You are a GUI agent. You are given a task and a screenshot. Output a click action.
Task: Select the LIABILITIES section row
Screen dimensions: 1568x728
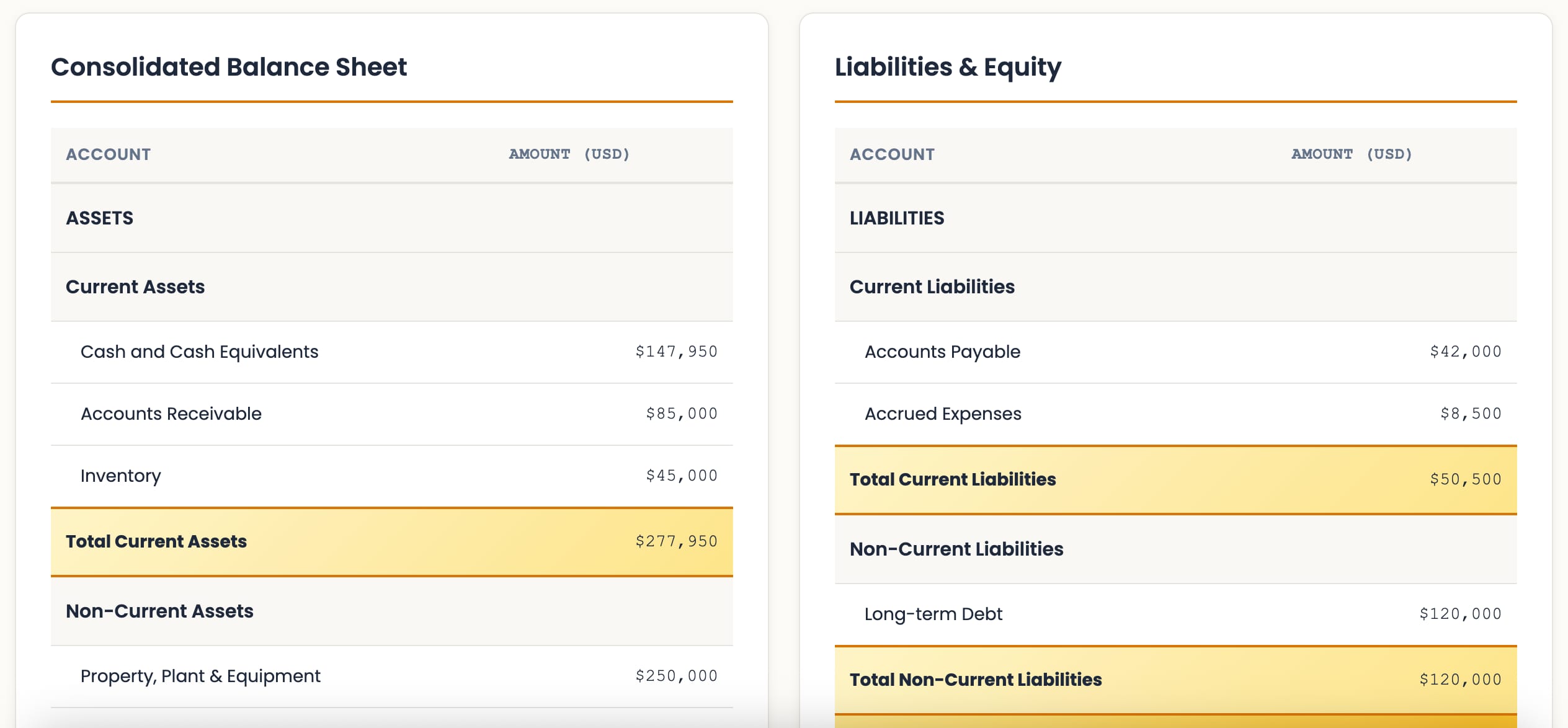tap(1176, 218)
